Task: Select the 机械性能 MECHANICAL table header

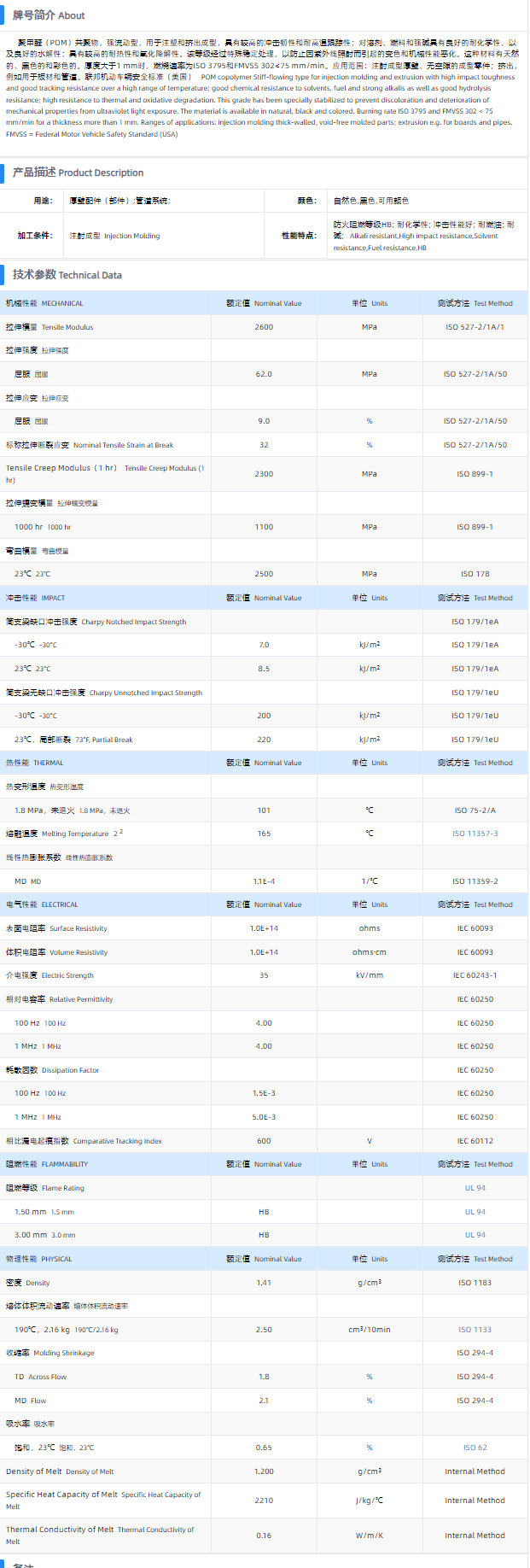Action: (44, 303)
